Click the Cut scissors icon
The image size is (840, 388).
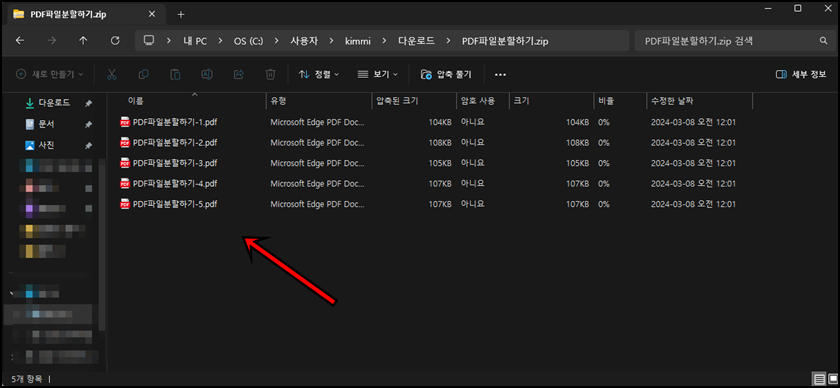(111, 74)
